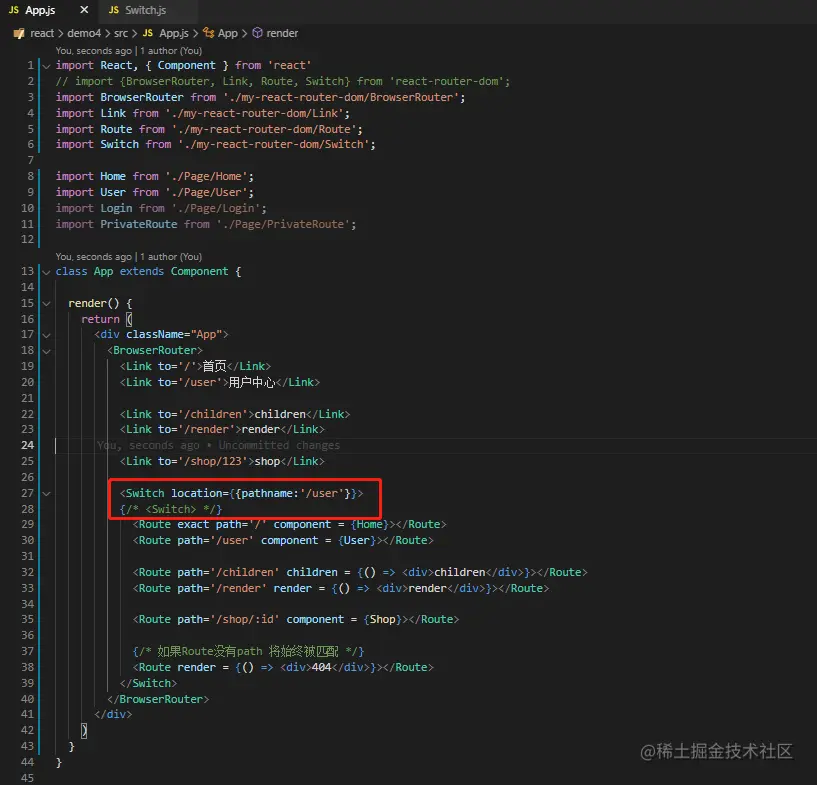
Task: Click './my-react-router-dom/Link' import path
Action: pyautogui.click(x=254, y=113)
